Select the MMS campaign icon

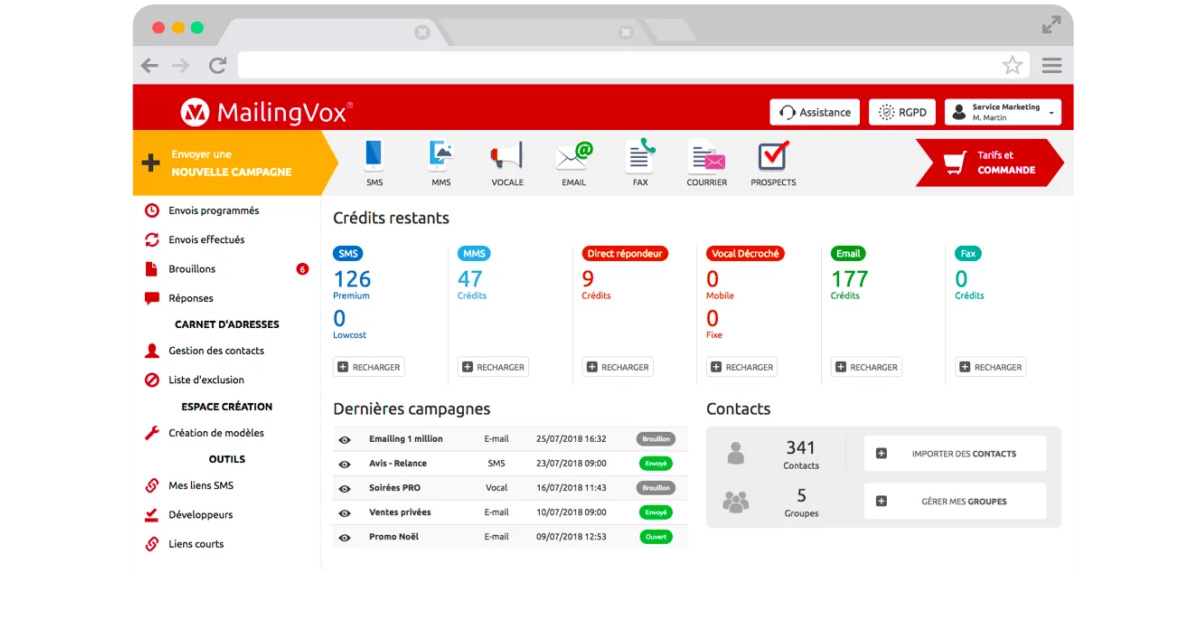[440, 156]
